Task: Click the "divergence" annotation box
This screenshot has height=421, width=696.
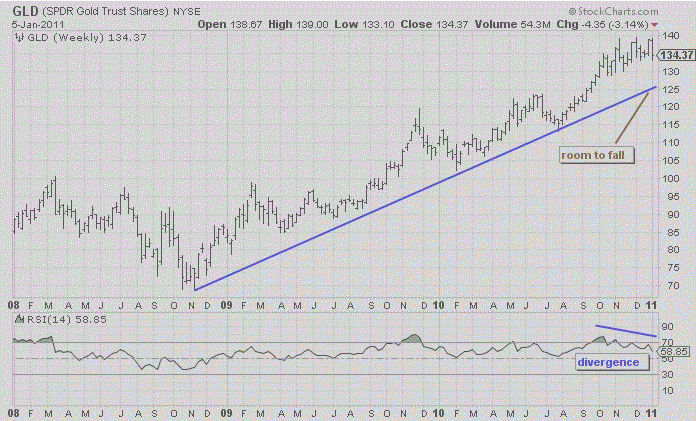Action: click(x=613, y=362)
